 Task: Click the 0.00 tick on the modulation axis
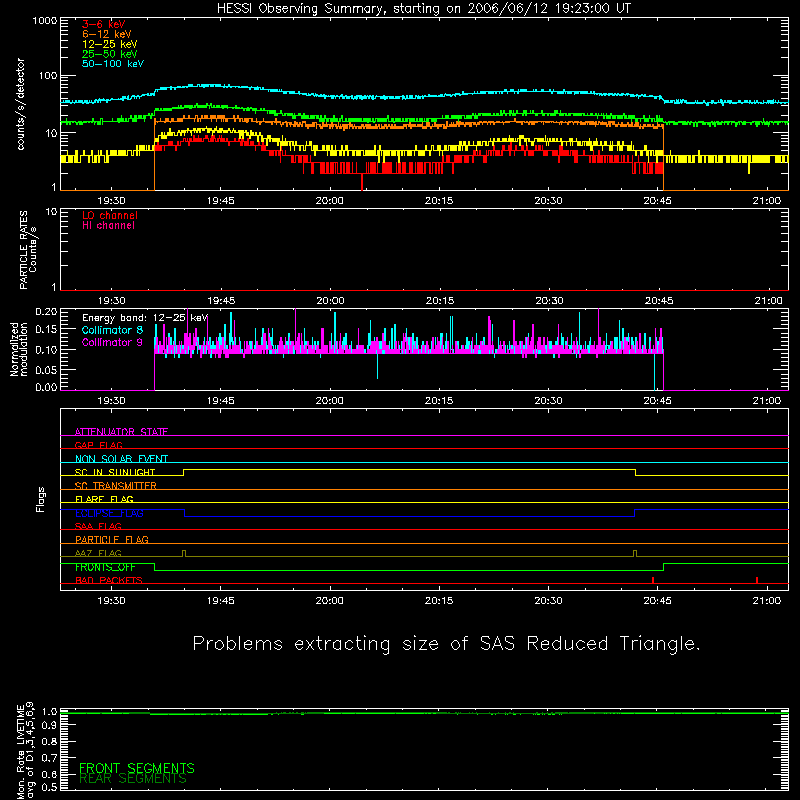point(46,387)
